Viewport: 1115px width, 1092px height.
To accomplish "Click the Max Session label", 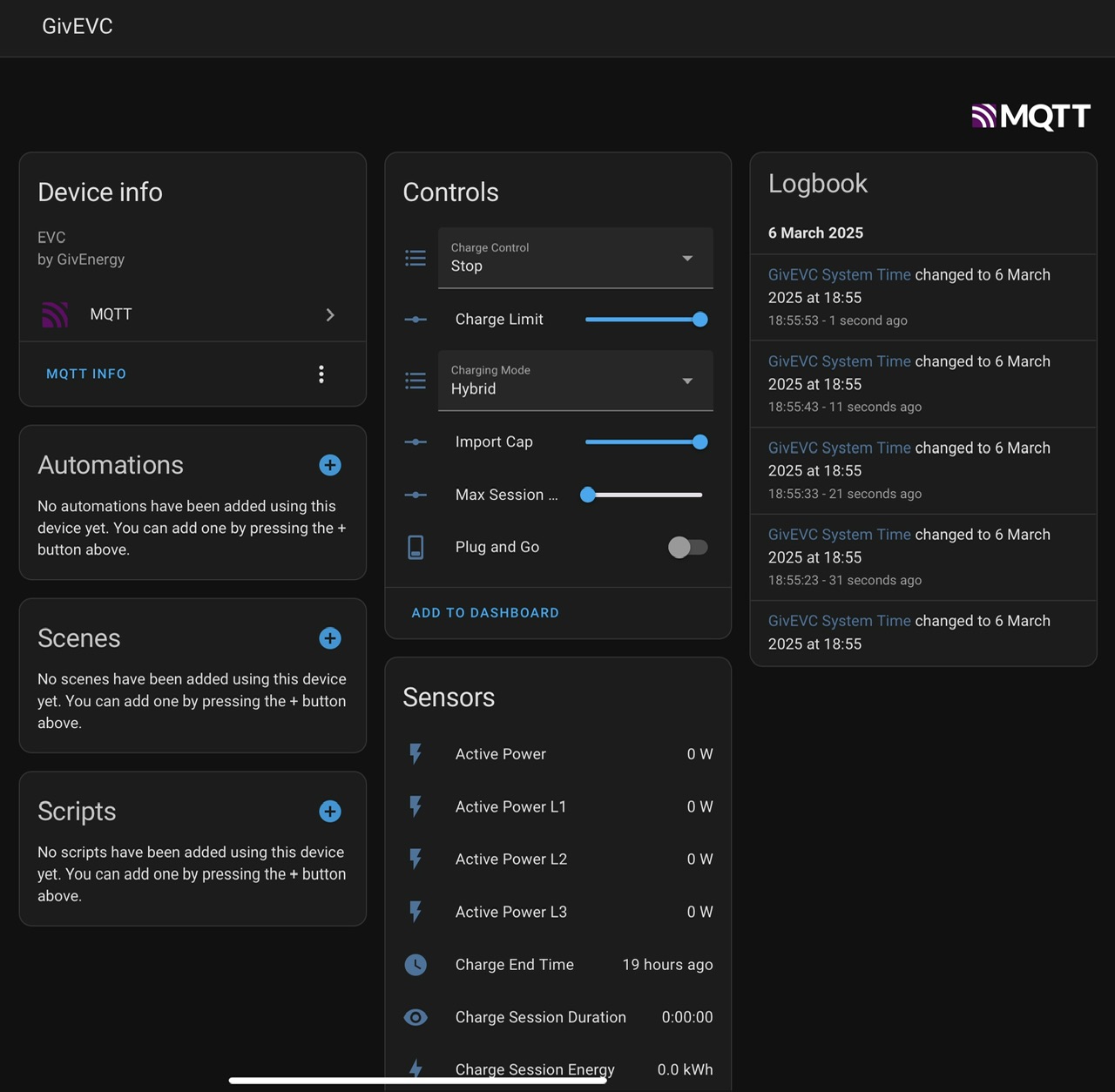I will pyautogui.click(x=506, y=495).
